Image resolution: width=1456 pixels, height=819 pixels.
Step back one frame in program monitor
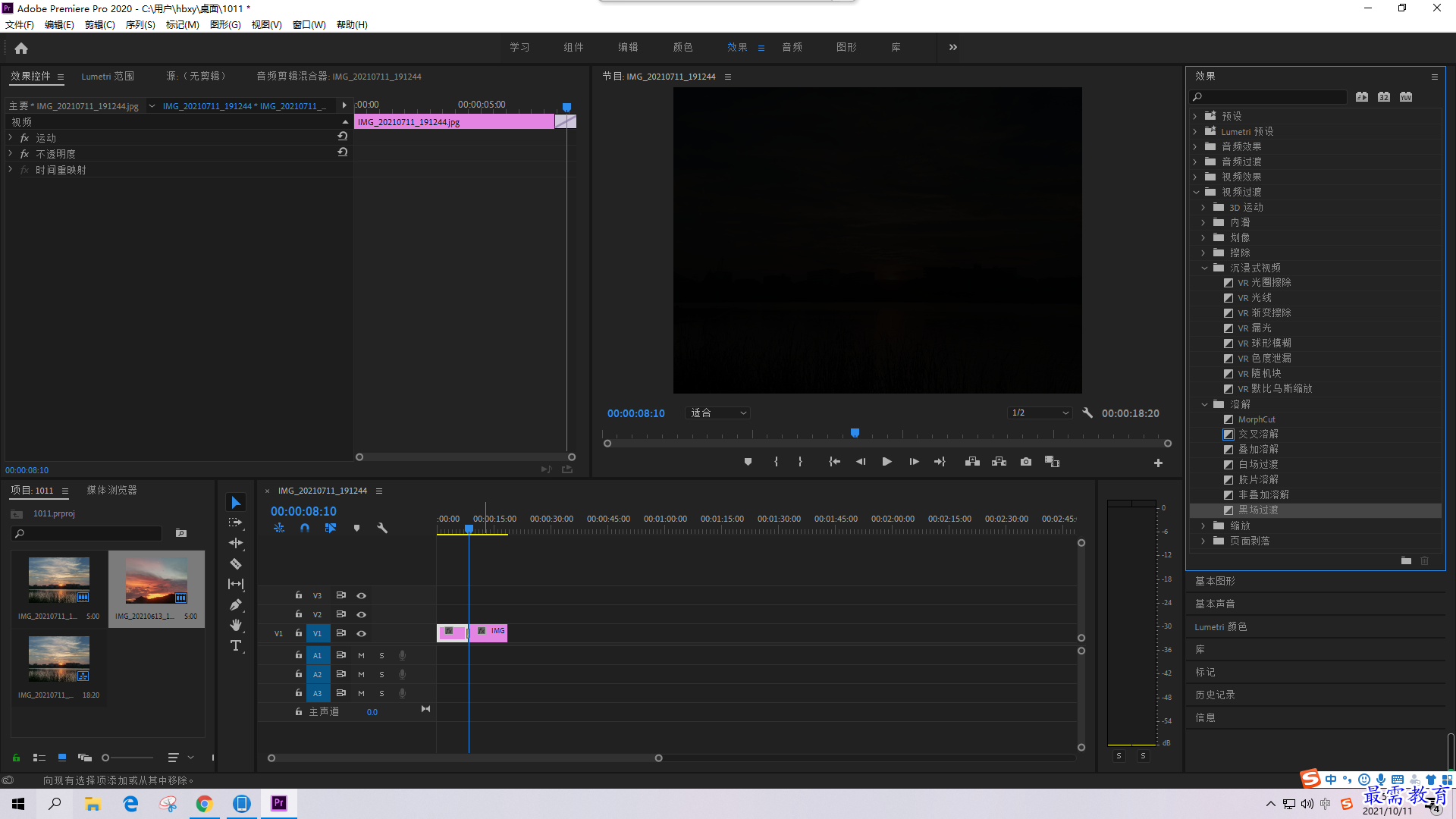coord(861,462)
